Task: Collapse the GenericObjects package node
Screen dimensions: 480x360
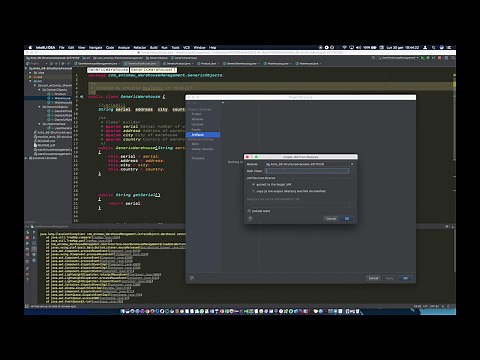Action: [39, 107]
